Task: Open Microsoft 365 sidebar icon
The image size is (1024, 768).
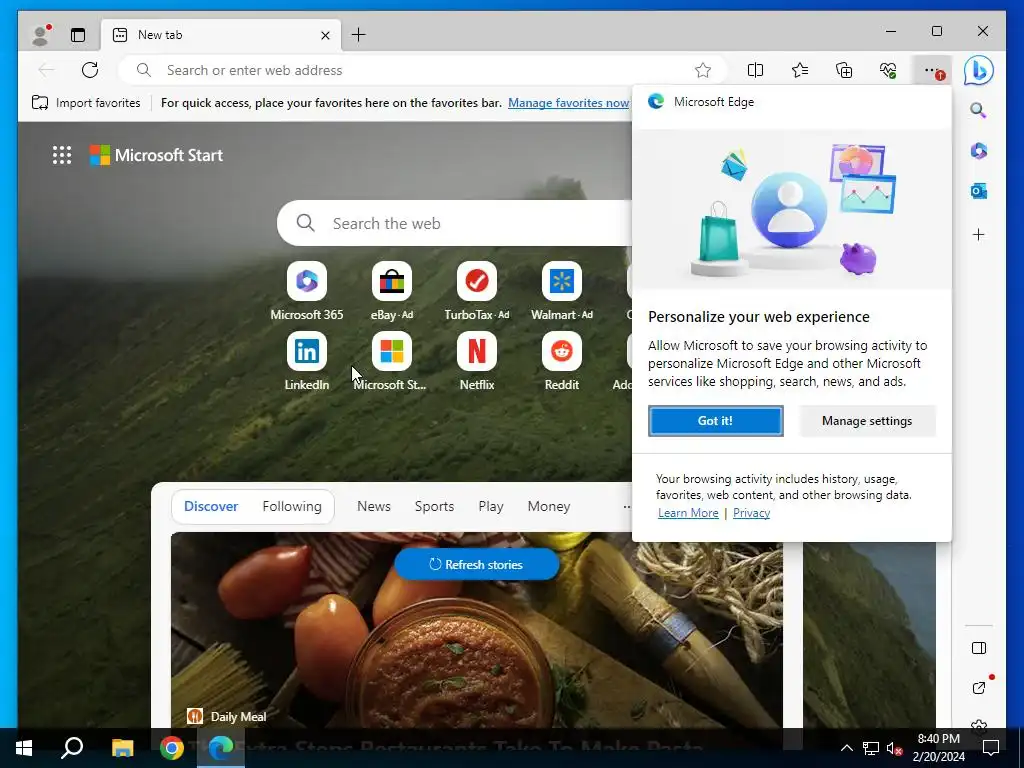Action: pos(978,151)
